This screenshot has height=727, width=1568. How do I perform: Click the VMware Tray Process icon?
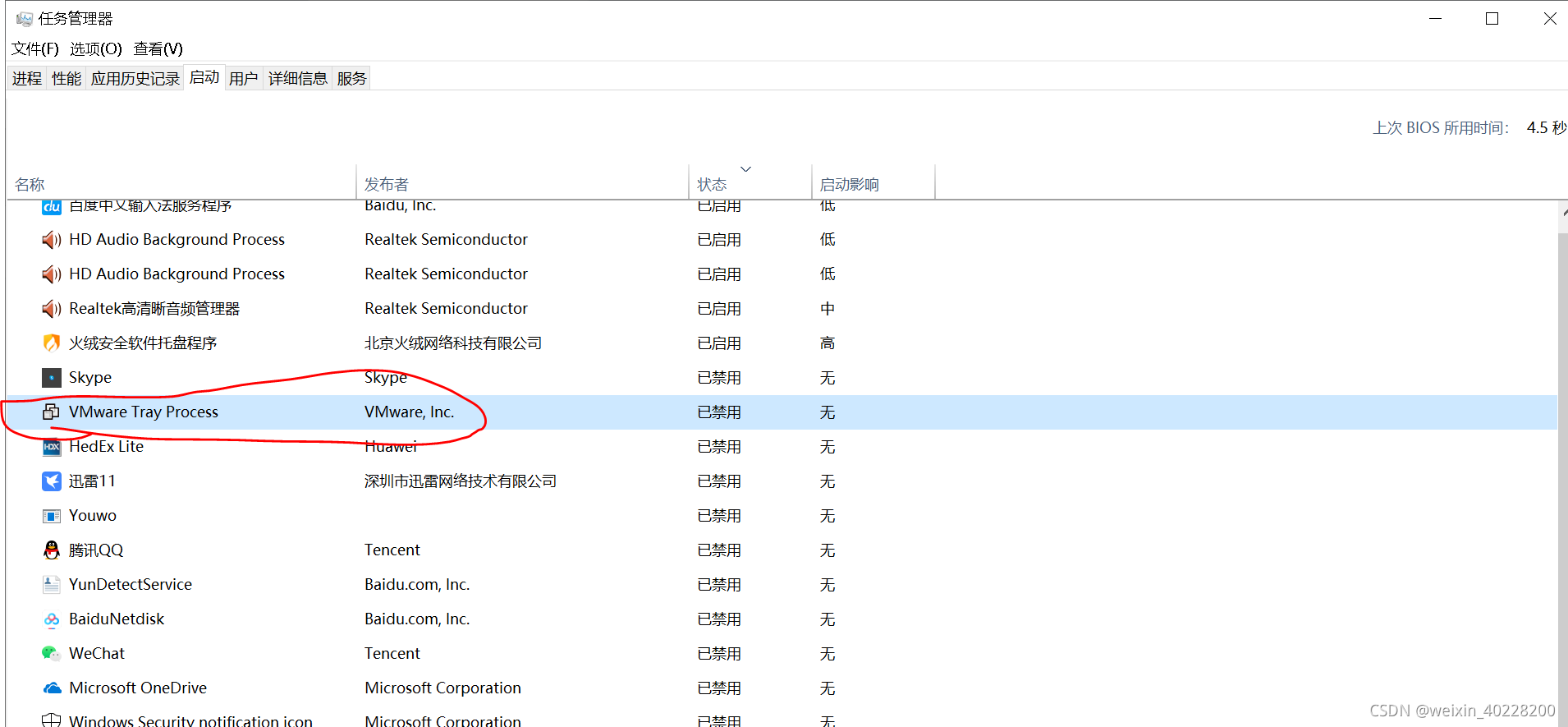[x=52, y=412]
